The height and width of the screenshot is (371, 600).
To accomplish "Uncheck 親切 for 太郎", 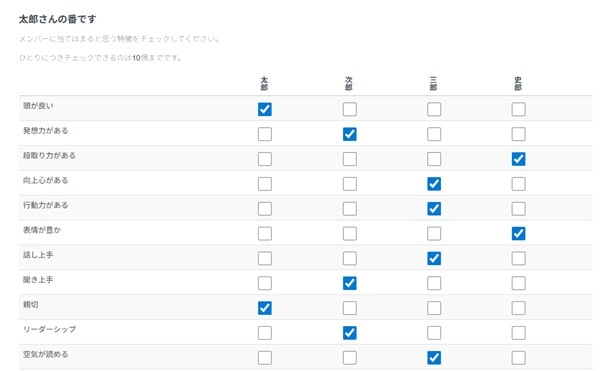I will tap(265, 308).
